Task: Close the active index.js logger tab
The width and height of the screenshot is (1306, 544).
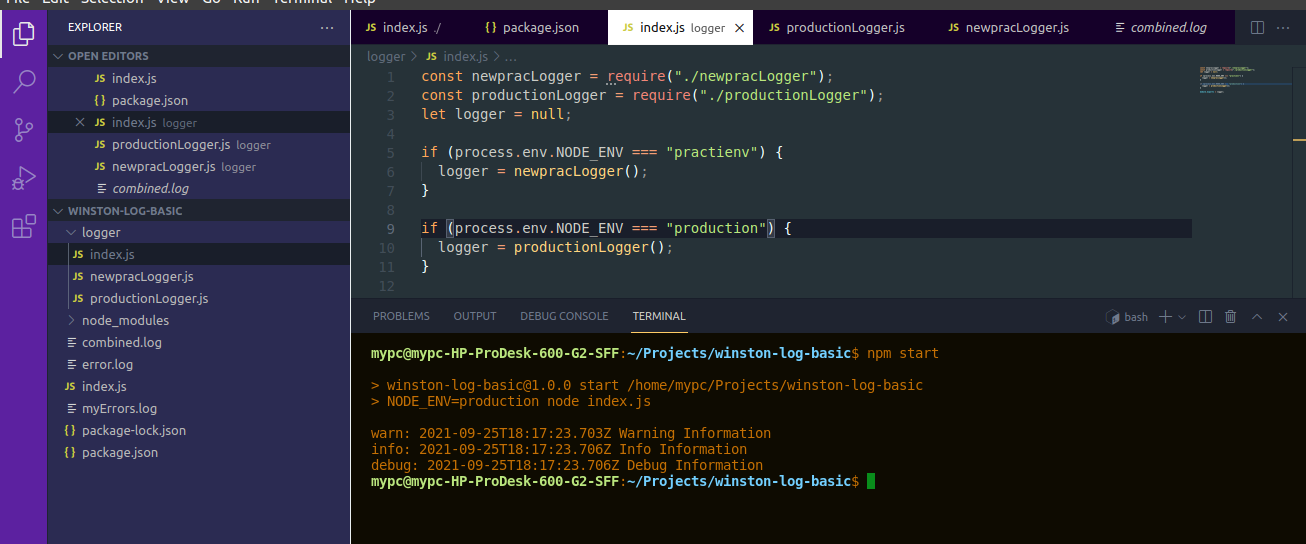Action: [740, 28]
